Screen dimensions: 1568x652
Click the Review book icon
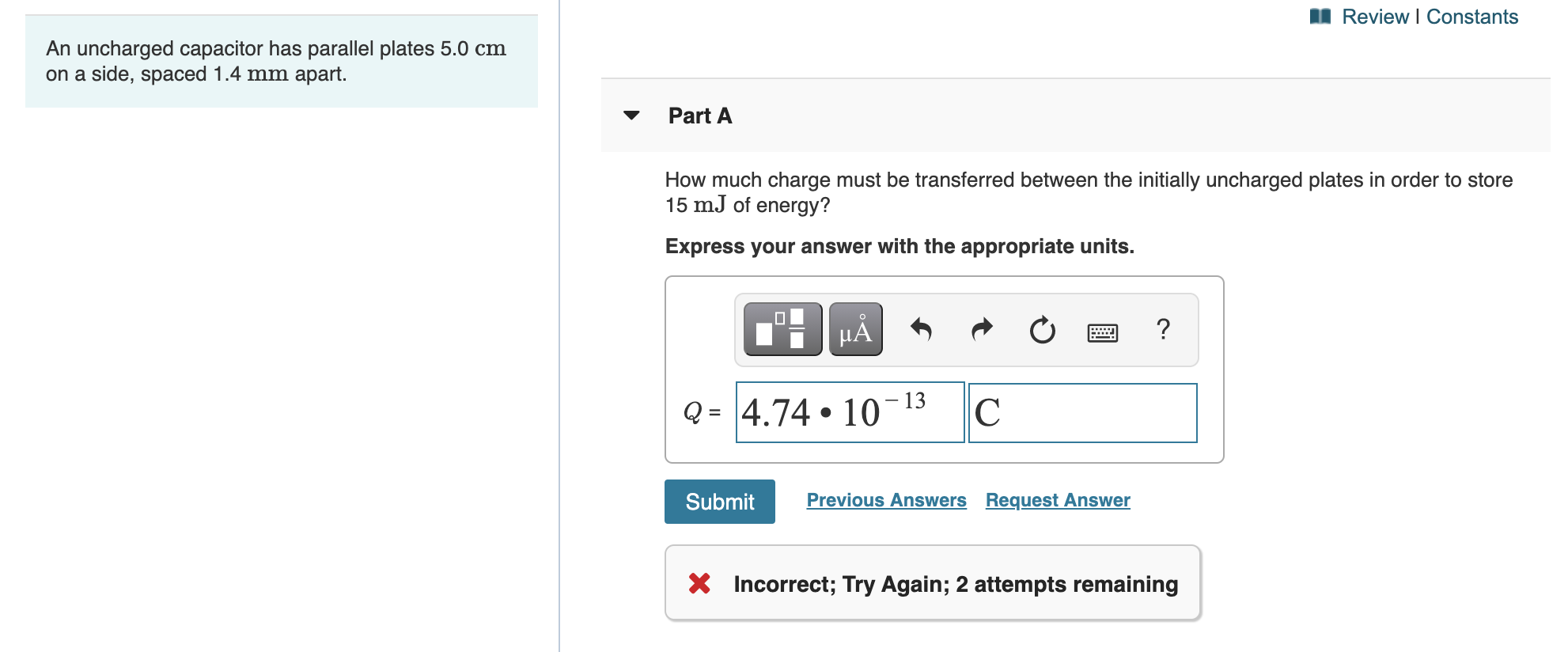pyautogui.click(x=1320, y=17)
